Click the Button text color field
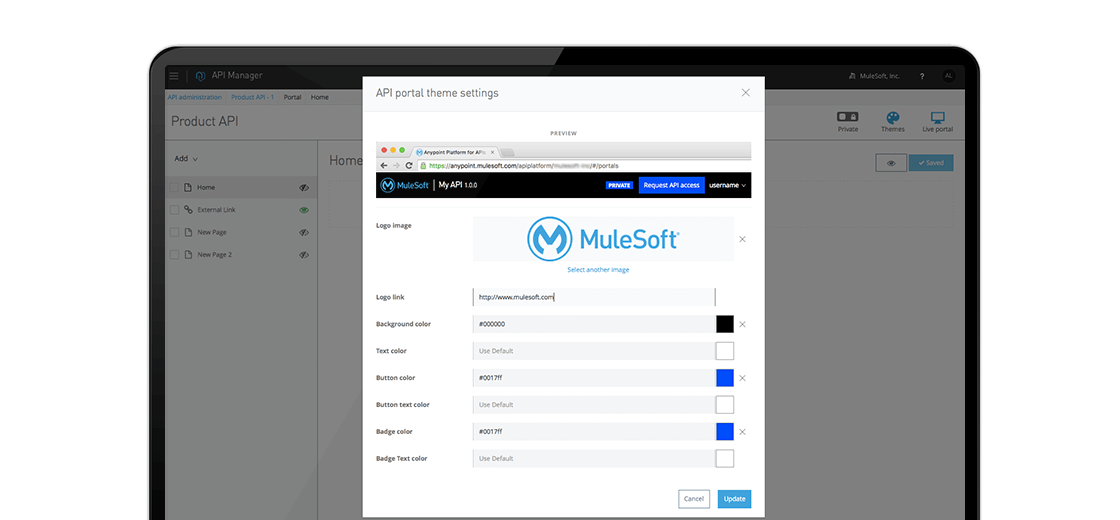 coord(594,404)
